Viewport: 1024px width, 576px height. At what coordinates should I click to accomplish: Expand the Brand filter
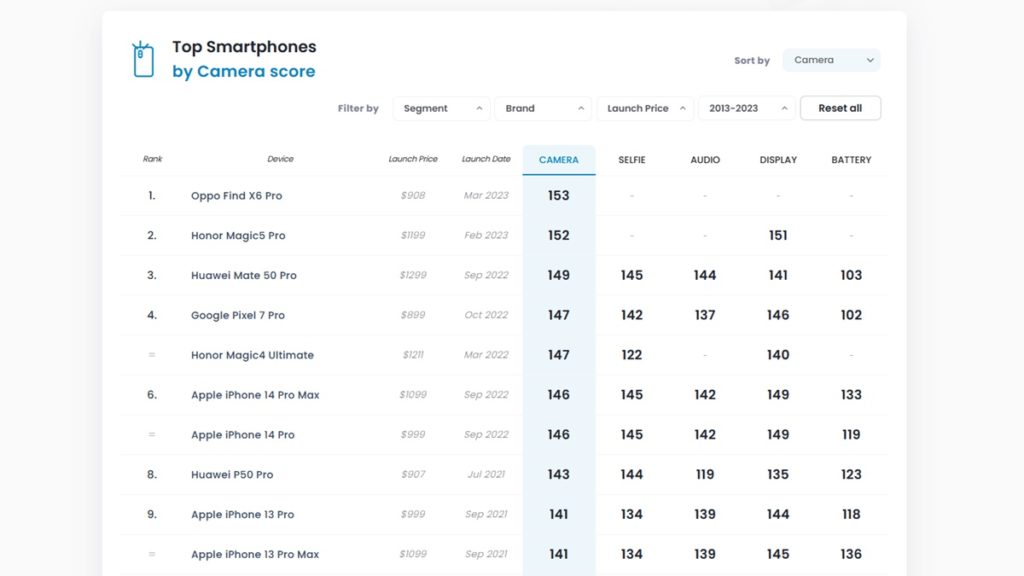[x=543, y=108]
